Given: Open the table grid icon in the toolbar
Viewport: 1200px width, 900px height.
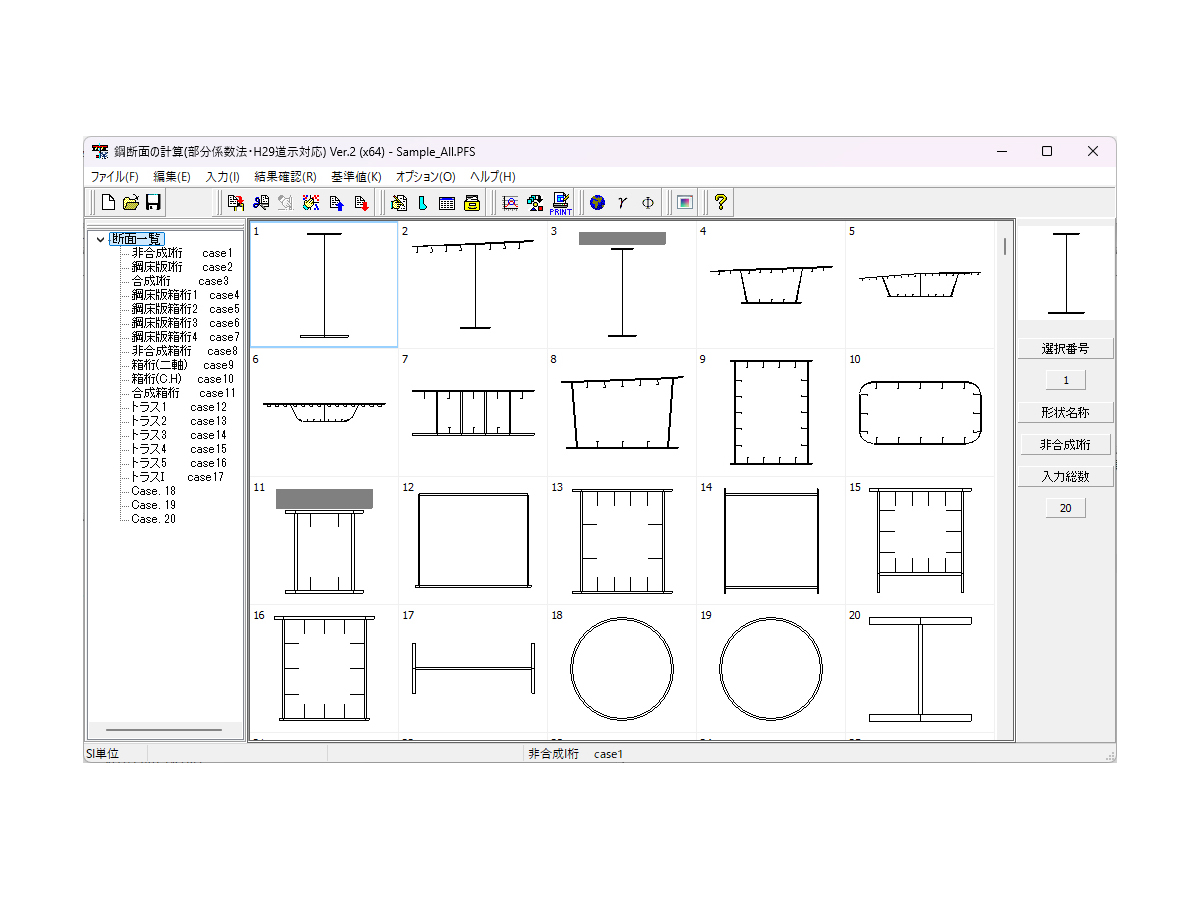Looking at the screenshot, I should 447,203.
